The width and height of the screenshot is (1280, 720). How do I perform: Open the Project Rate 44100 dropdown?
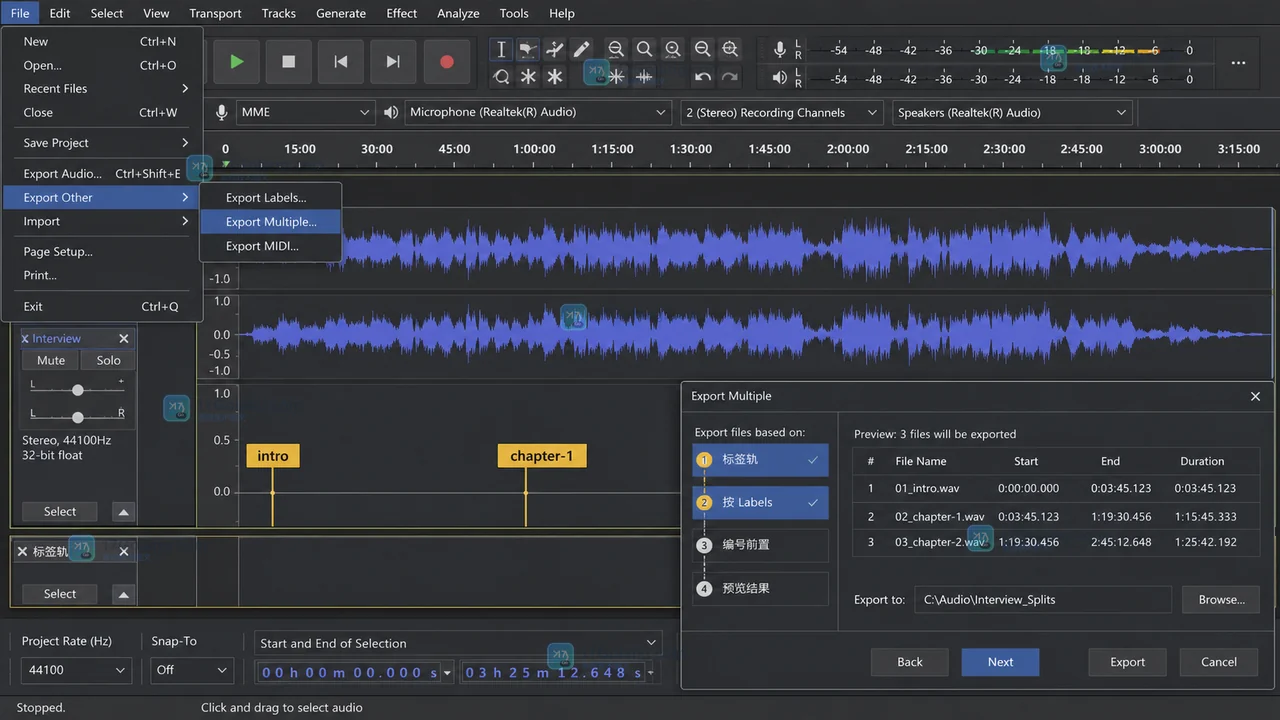(x=76, y=670)
